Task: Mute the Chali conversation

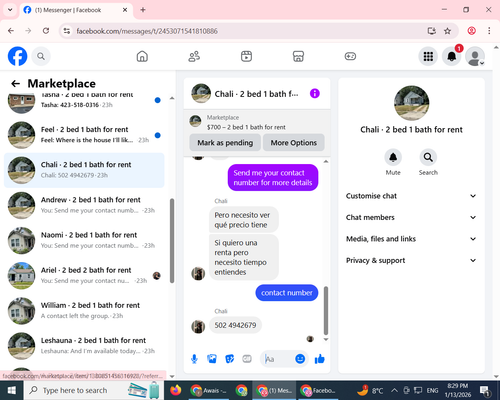Action: (393, 157)
